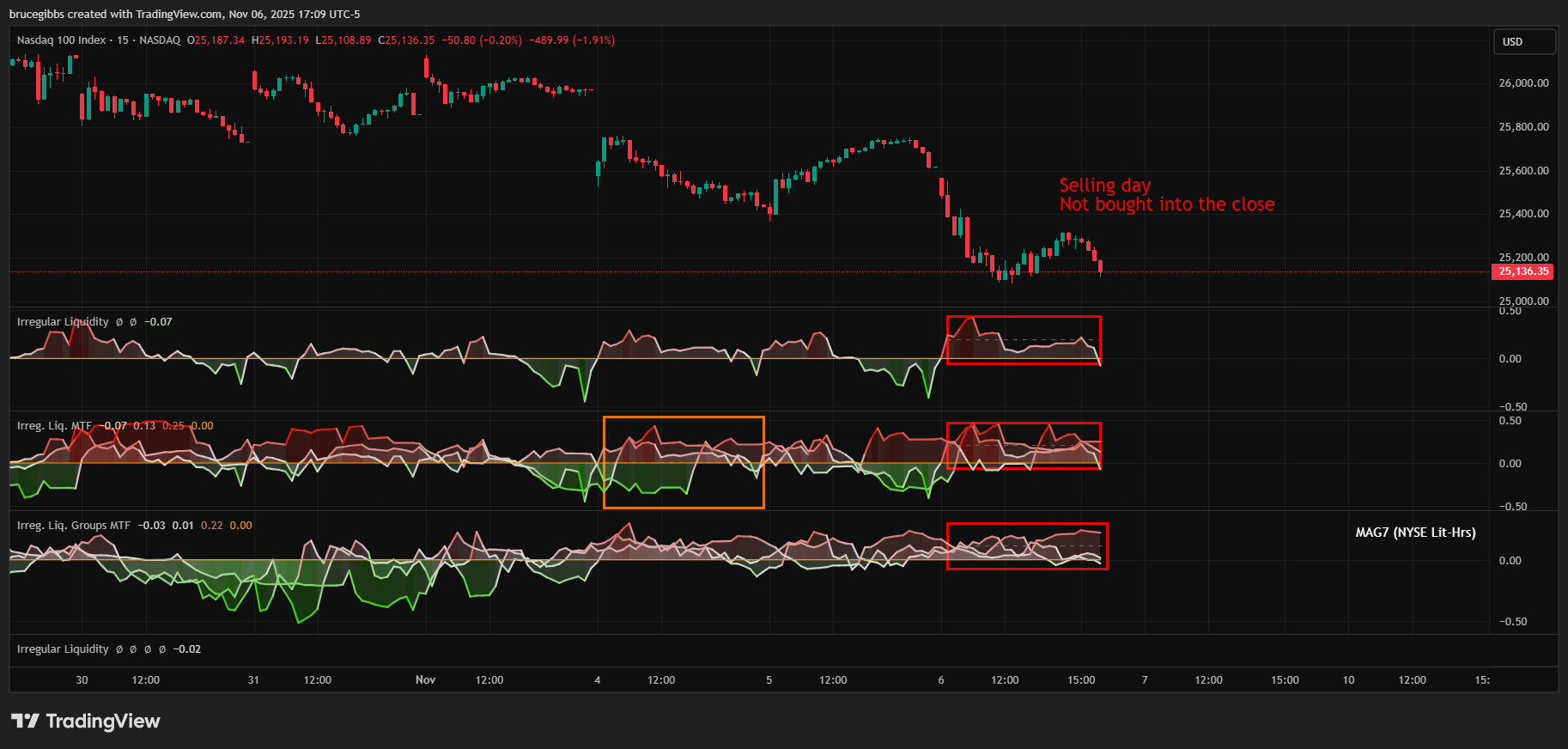The height and width of the screenshot is (749, 1568).
Task: Click the 26,000.00 price axis label
Action: (x=1523, y=83)
